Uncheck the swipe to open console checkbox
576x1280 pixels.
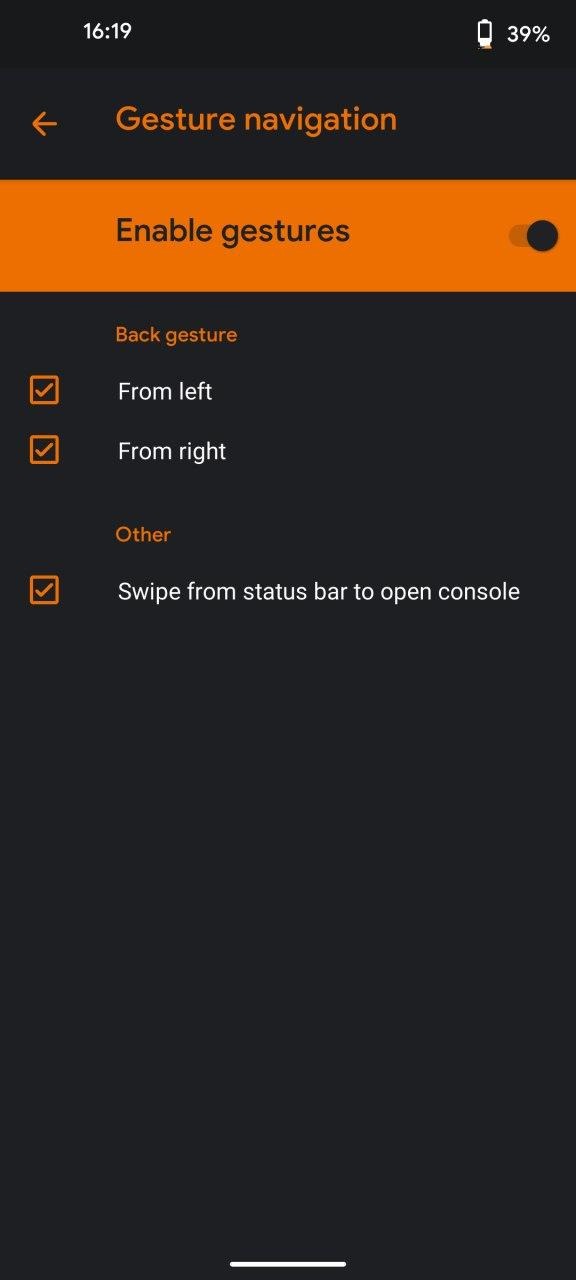pyautogui.click(x=44, y=590)
